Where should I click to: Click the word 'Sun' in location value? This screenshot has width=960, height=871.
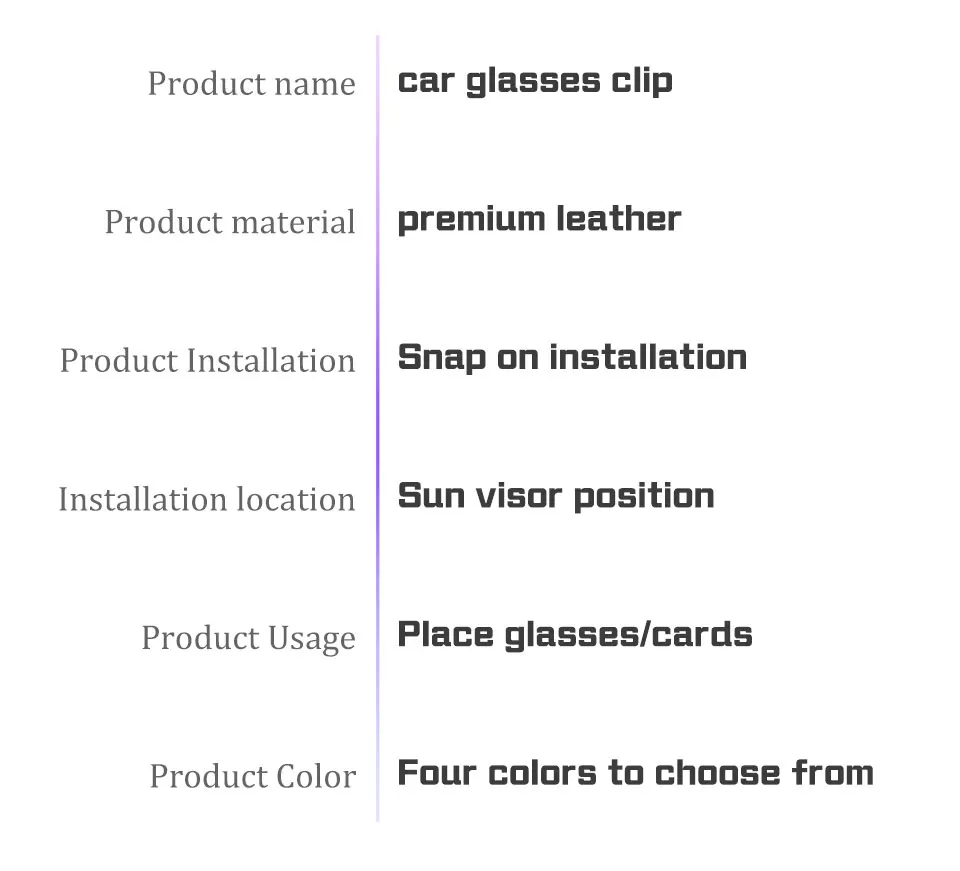[432, 496]
